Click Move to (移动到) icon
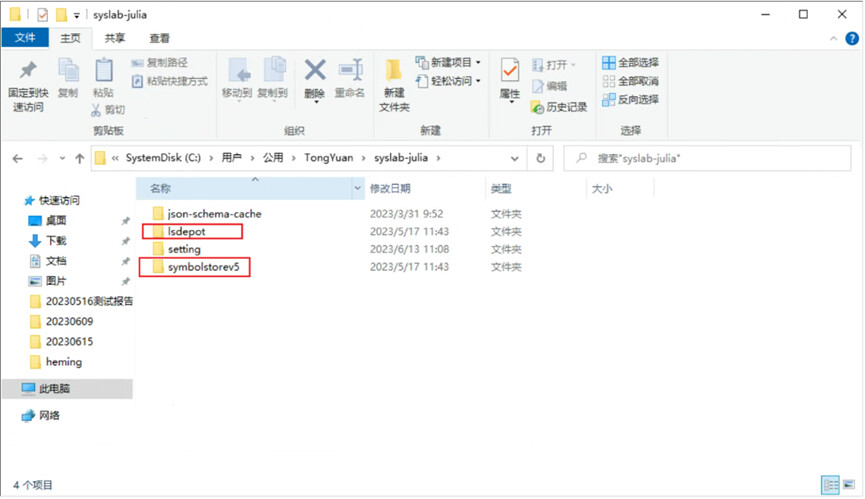This screenshot has height=499, width=865. [x=238, y=71]
